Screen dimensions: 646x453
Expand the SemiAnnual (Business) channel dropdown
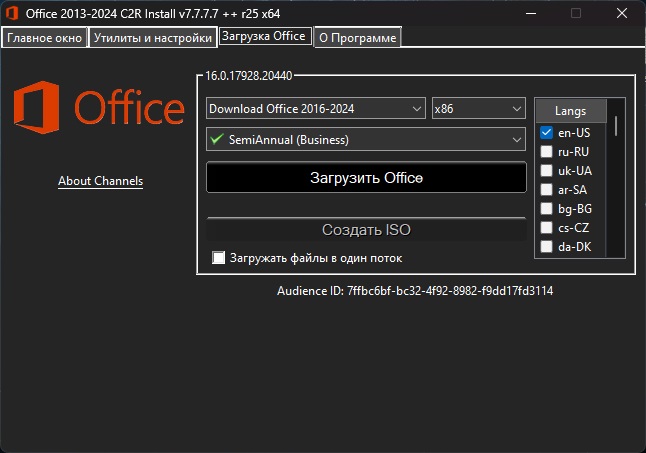366,139
